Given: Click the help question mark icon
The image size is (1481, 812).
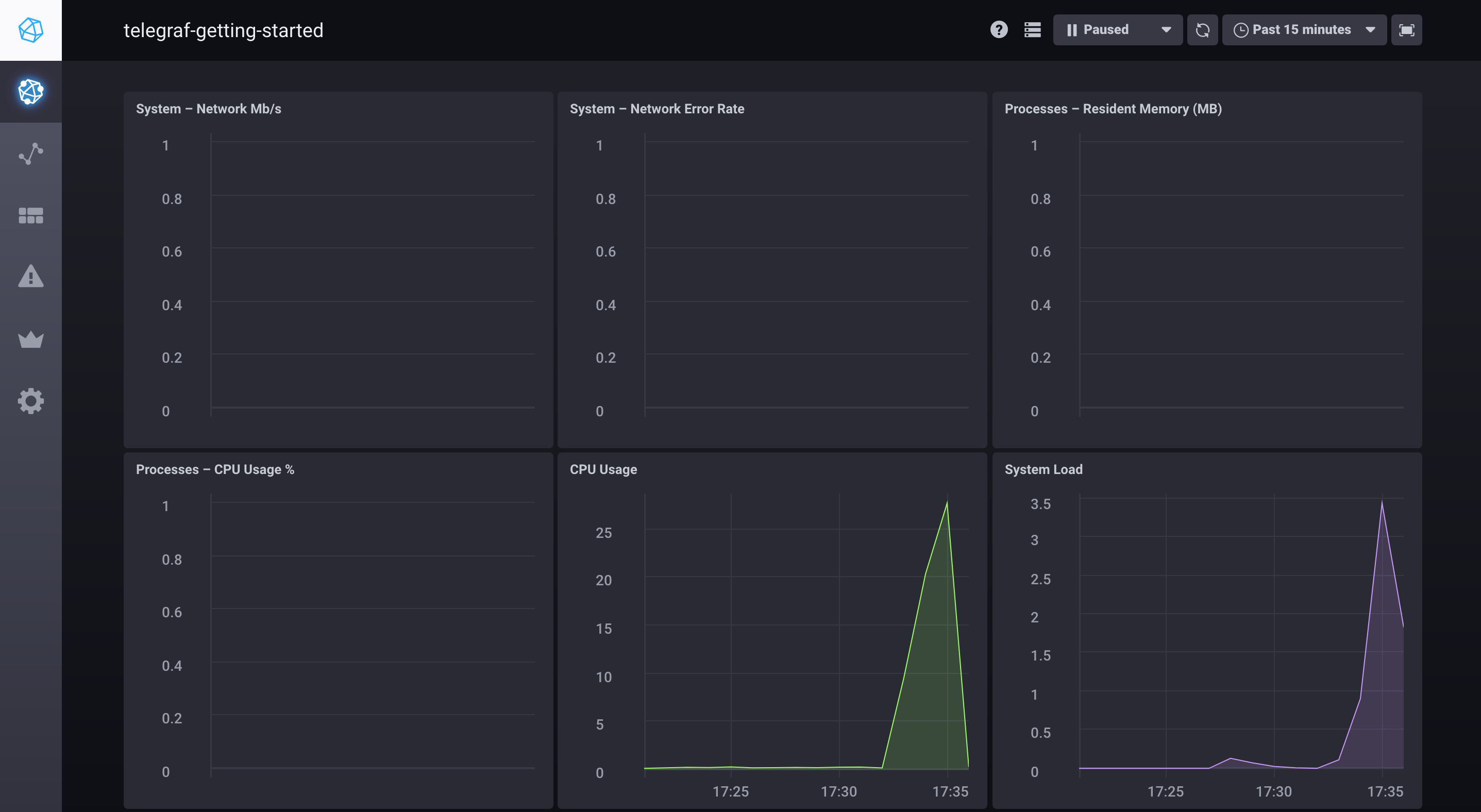Looking at the screenshot, I should click(999, 30).
